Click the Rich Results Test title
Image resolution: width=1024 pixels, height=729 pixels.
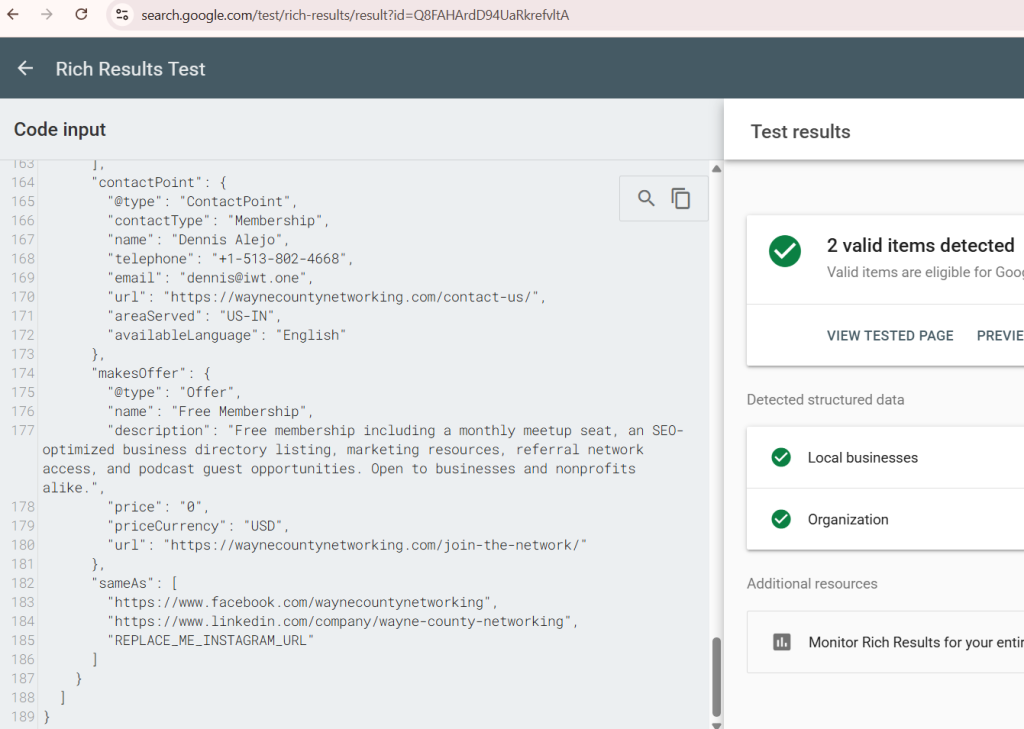click(x=131, y=69)
